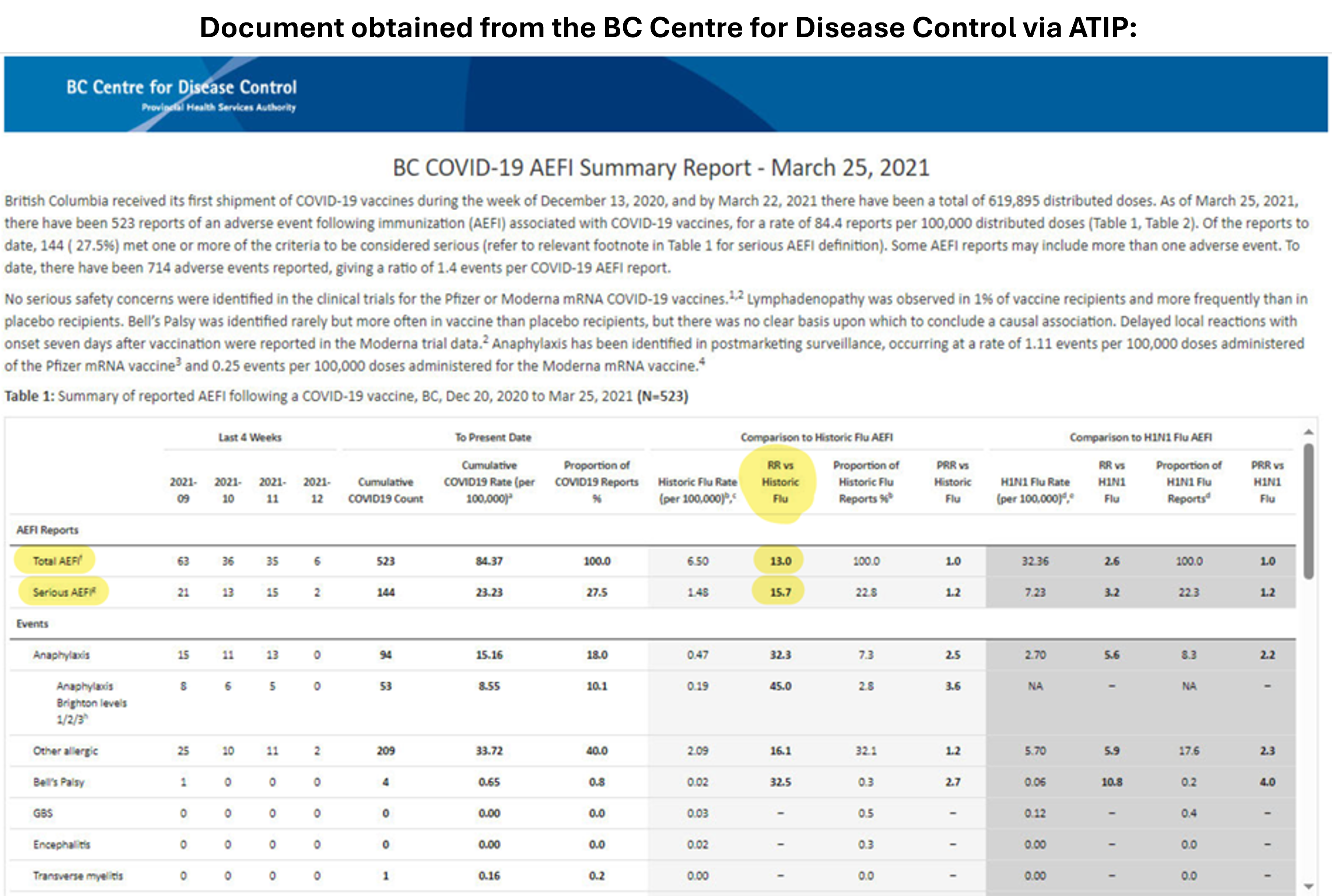
Task: Click the Bell's Palsy row label
Action: [58, 782]
